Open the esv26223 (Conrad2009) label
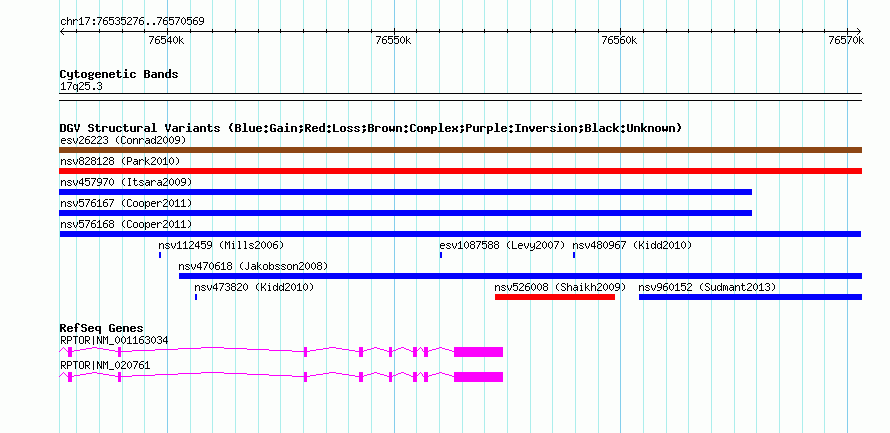This screenshot has height=433, width=890. (x=123, y=140)
